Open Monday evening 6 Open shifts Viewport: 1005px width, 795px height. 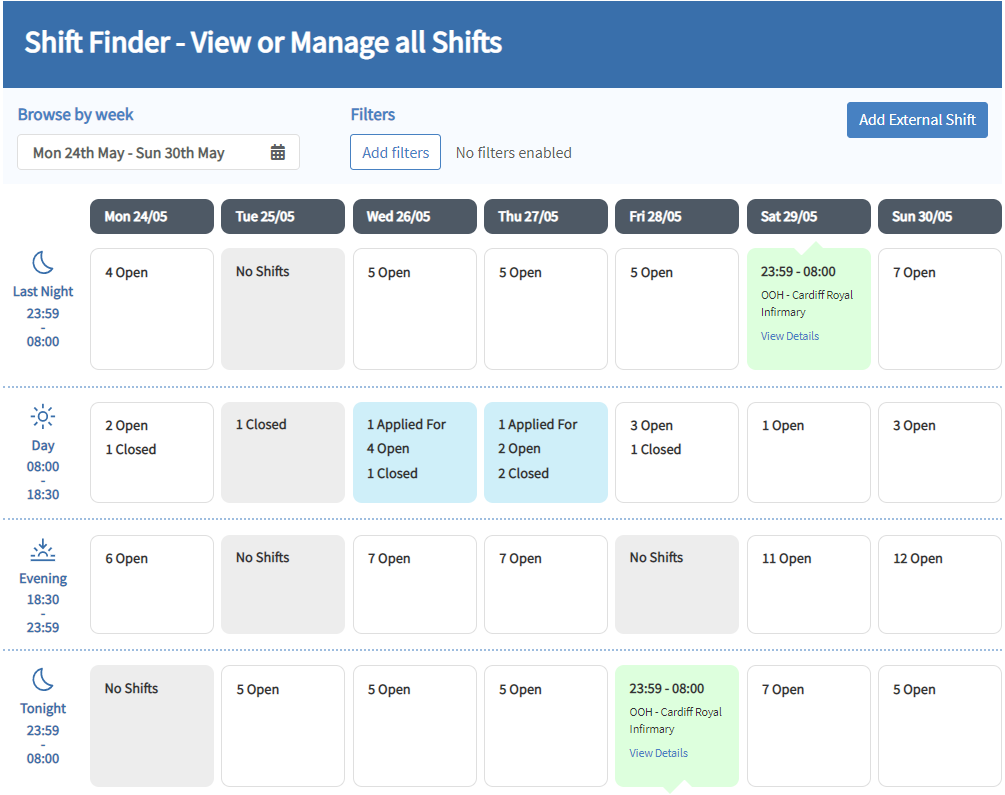click(x=152, y=585)
